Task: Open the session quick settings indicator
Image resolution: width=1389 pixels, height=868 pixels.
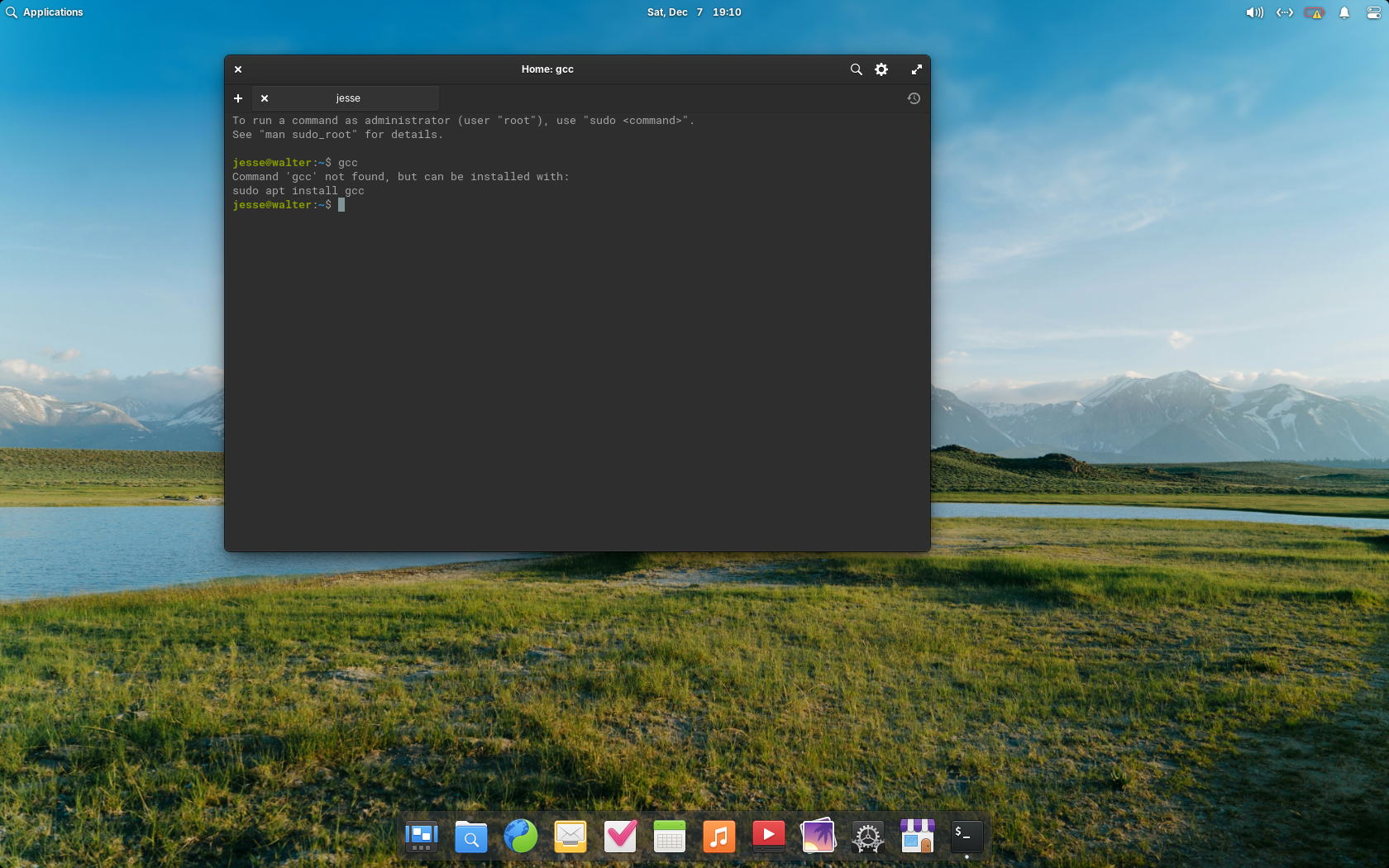Action: [x=1373, y=12]
